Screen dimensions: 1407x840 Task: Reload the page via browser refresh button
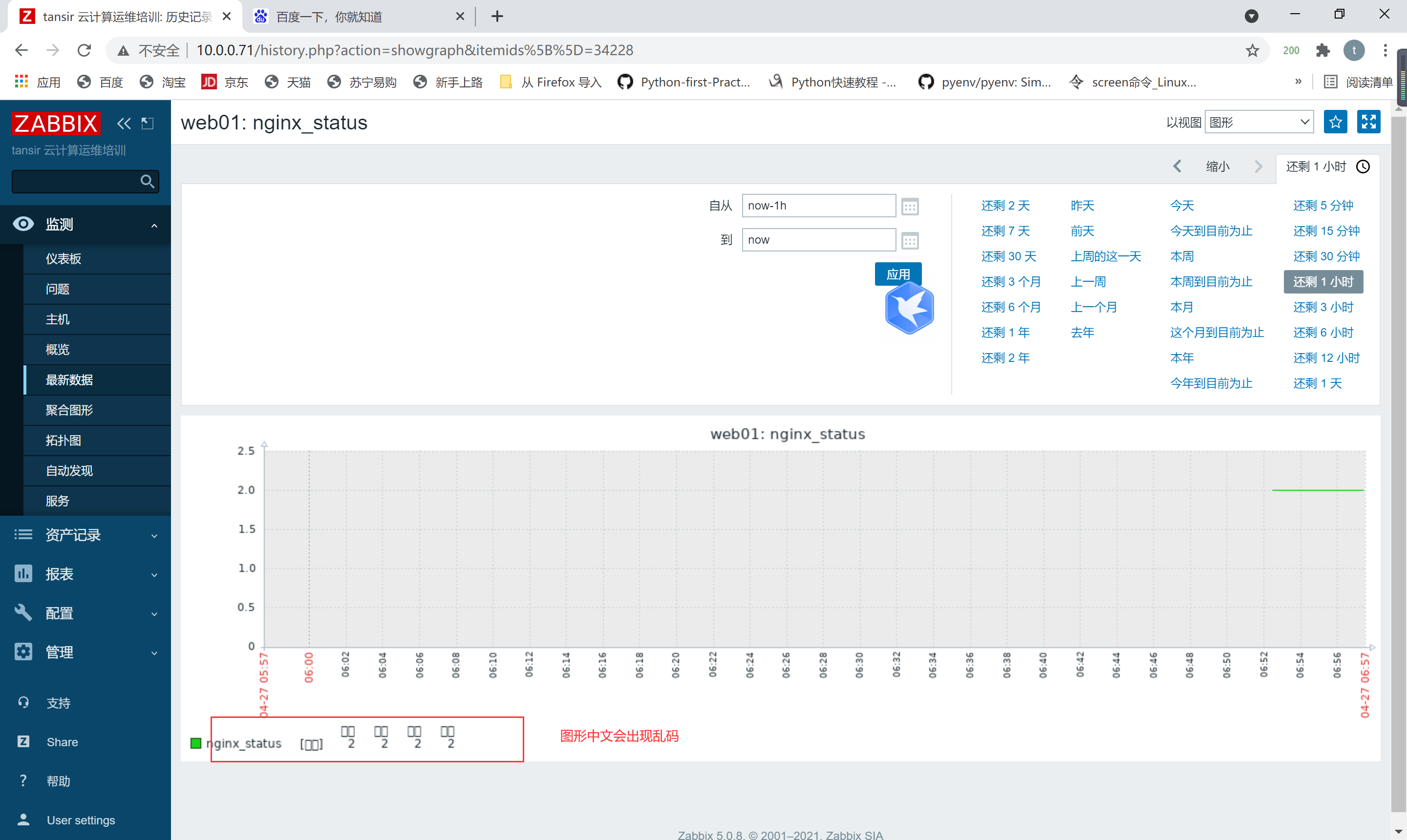click(85, 50)
